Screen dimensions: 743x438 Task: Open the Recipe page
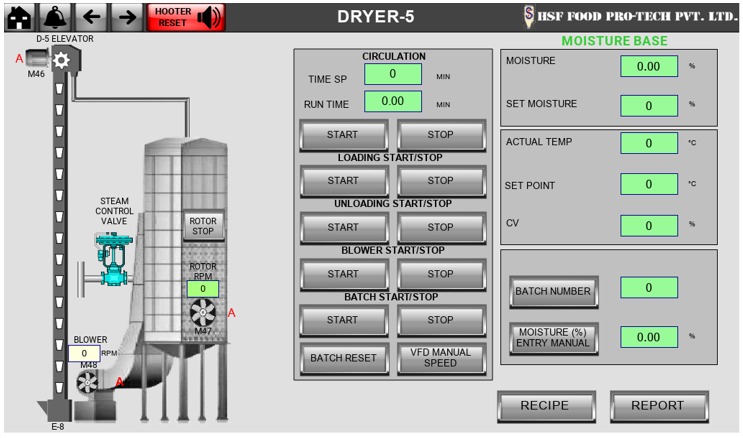click(544, 406)
